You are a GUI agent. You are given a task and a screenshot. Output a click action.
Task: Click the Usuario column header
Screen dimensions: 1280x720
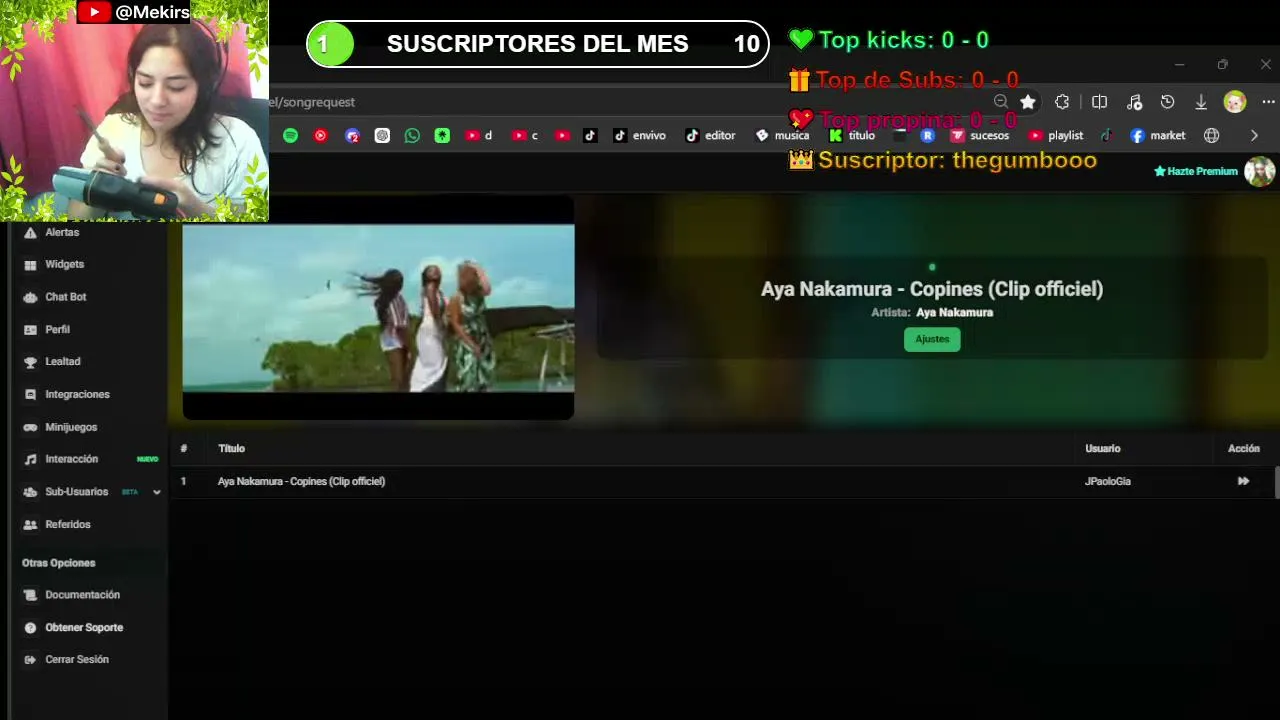tap(1103, 448)
